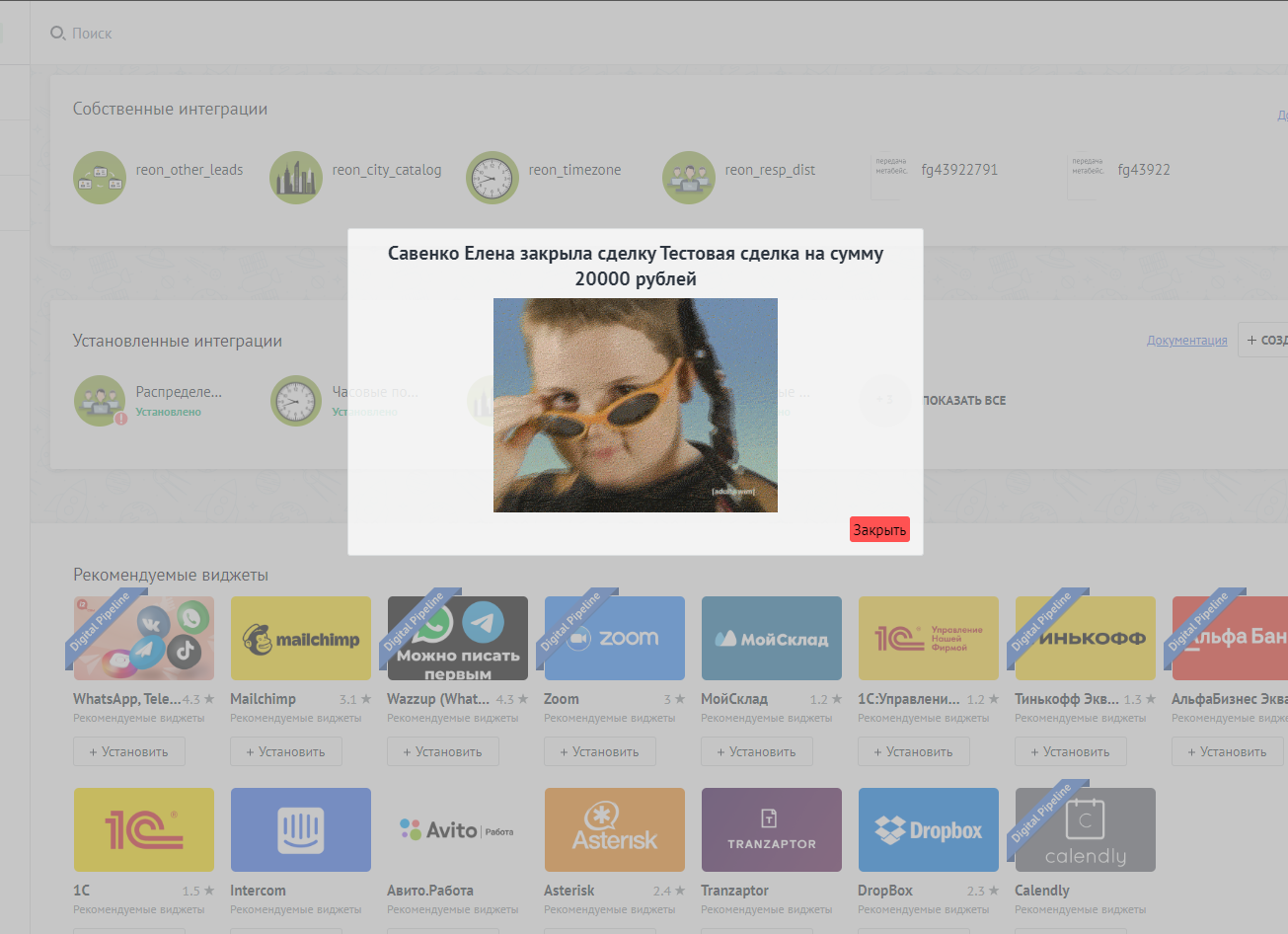Open the АльфаБизнес widget tile
1288x934 pixels.
(1230, 638)
